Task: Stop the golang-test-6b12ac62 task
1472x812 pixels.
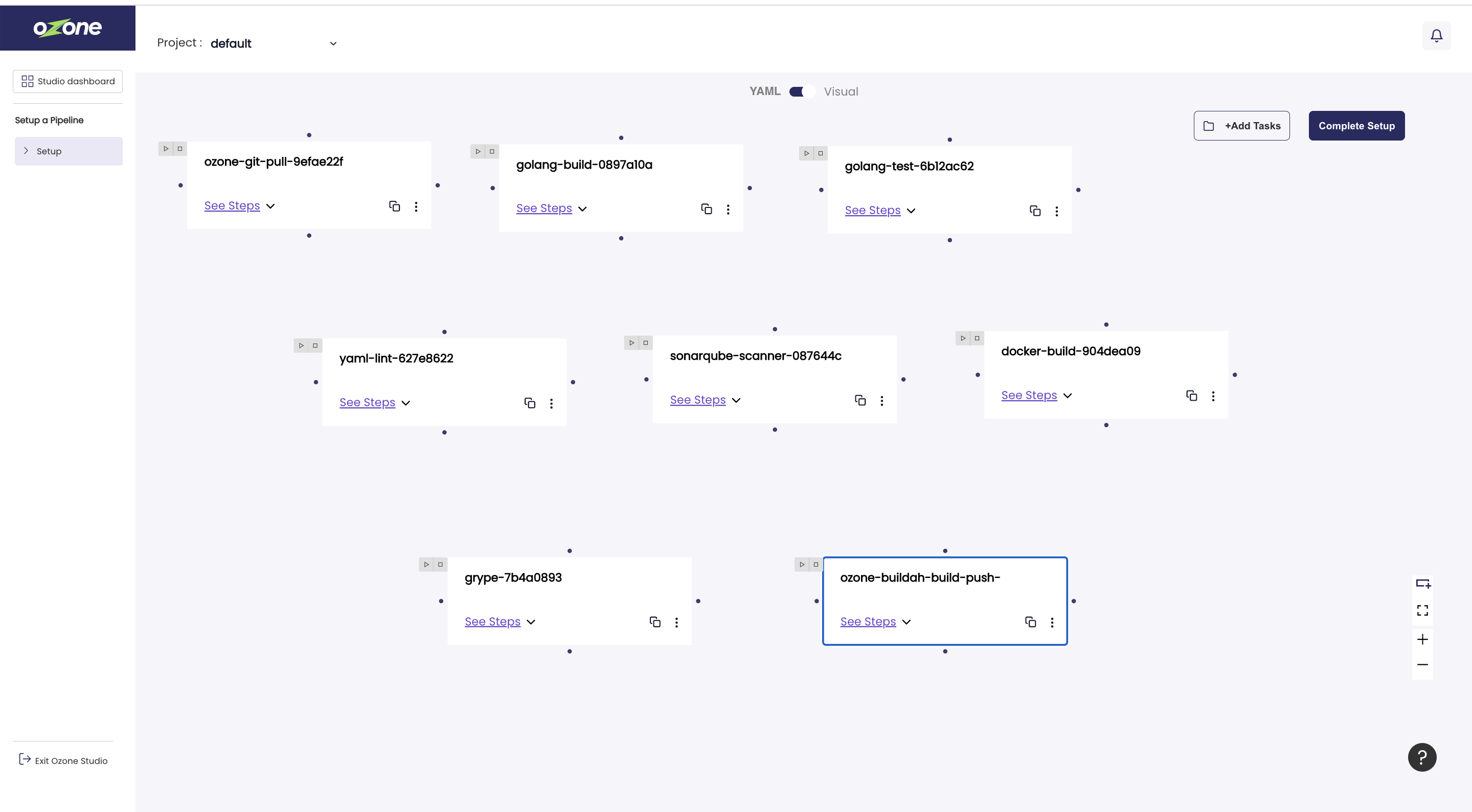Action: (821, 153)
